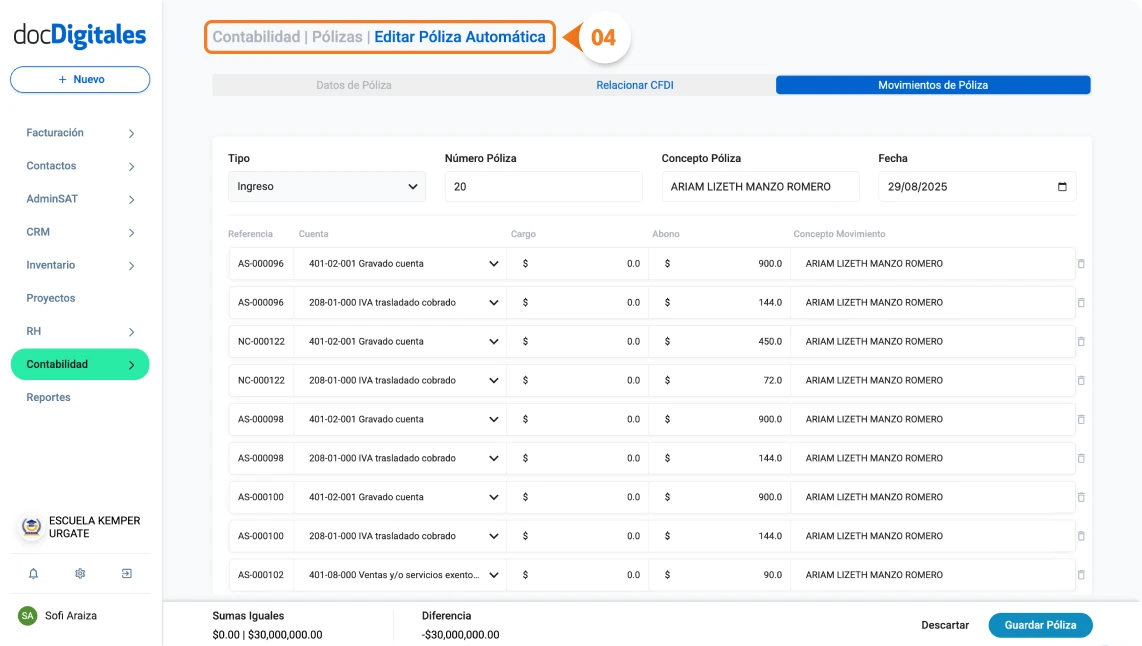Click the Sofi Araiza user avatar
This screenshot has width=1142, height=646.
[x=27, y=616]
